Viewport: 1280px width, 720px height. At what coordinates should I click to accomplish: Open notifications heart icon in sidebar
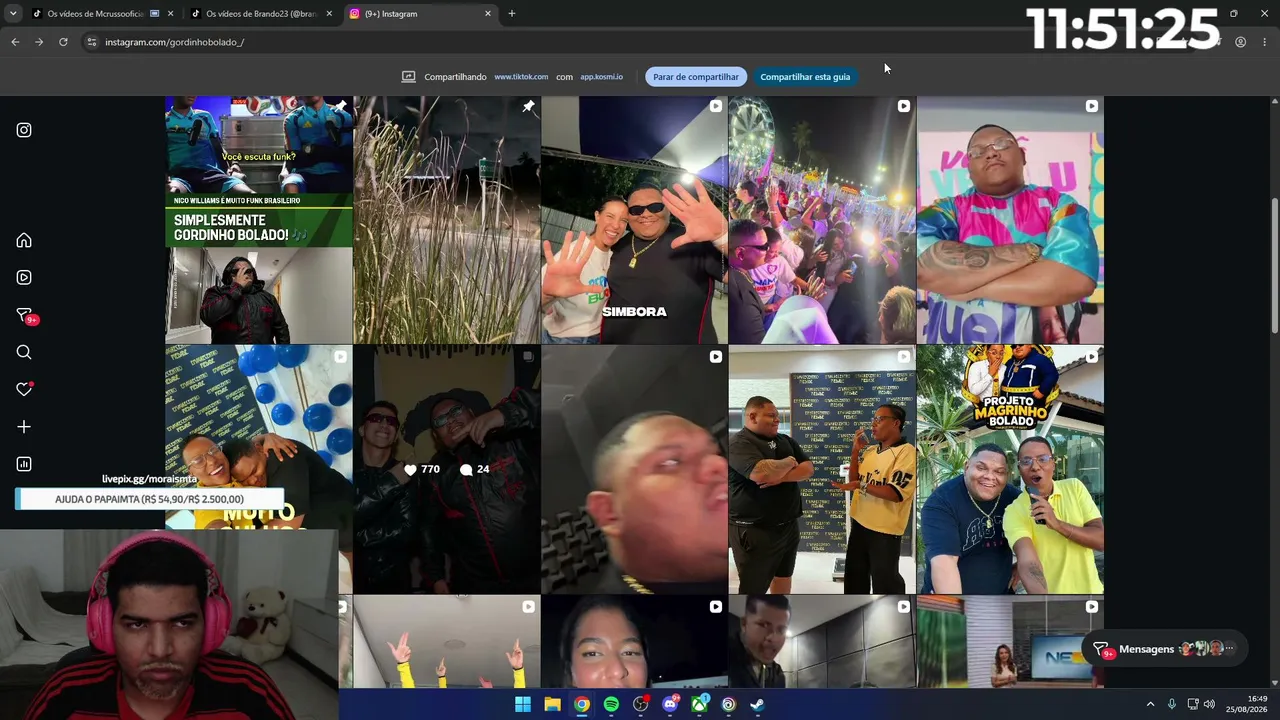(x=24, y=389)
